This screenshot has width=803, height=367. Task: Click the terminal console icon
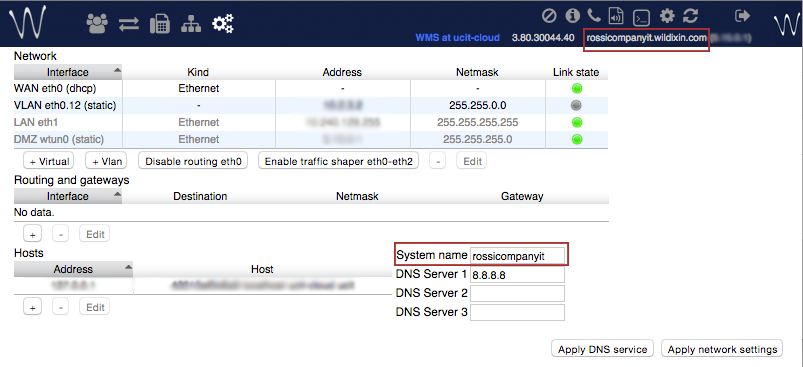(x=641, y=18)
